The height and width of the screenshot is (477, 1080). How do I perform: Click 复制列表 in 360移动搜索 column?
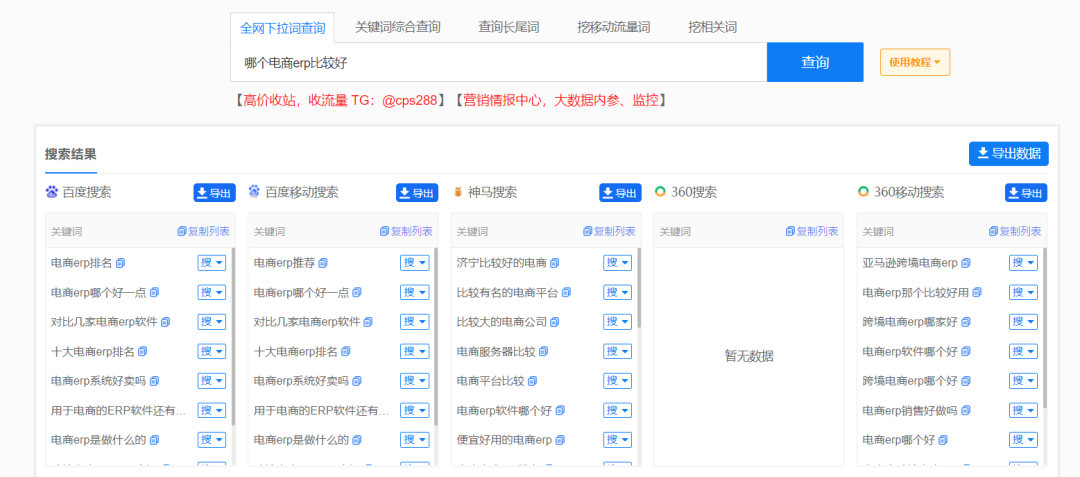[x=1015, y=231]
